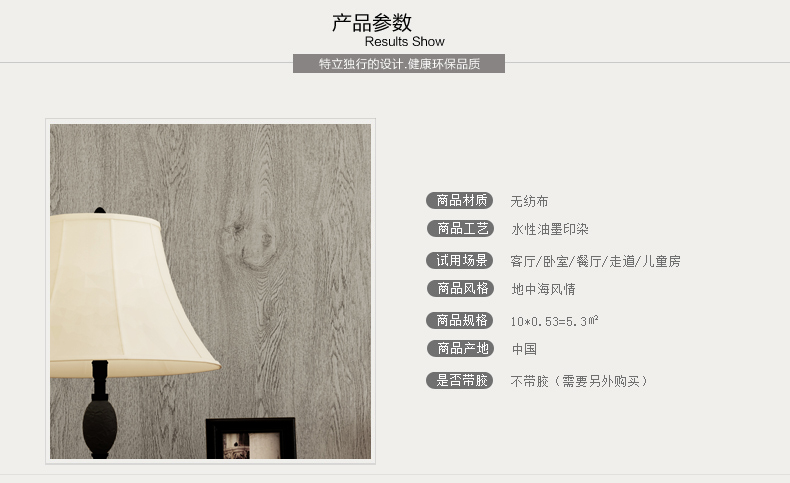
Task: Click the gray banner 特立独行的设计.健康环保品质
Action: click(x=399, y=63)
